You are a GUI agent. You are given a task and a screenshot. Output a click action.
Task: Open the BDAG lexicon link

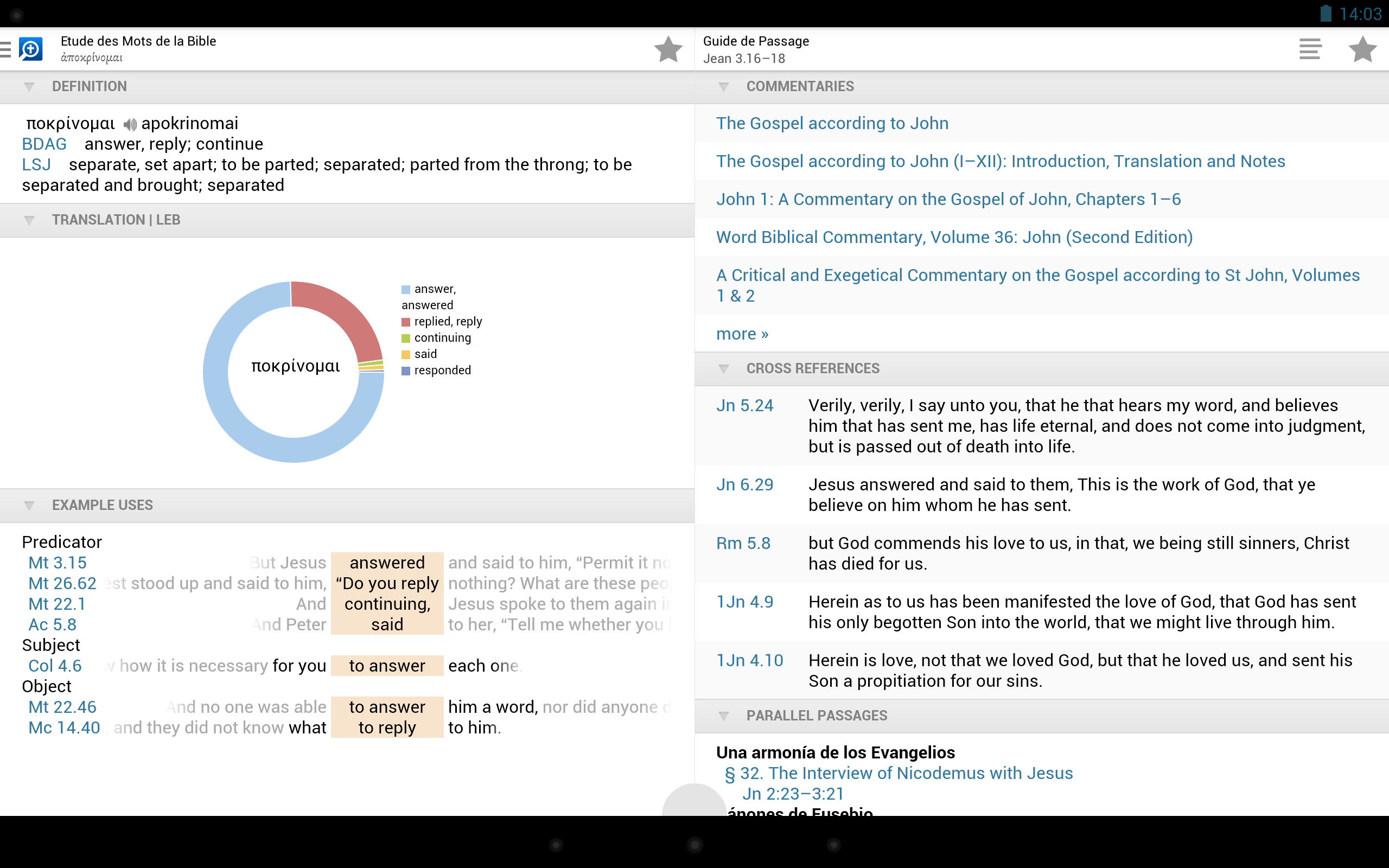point(44,144)
